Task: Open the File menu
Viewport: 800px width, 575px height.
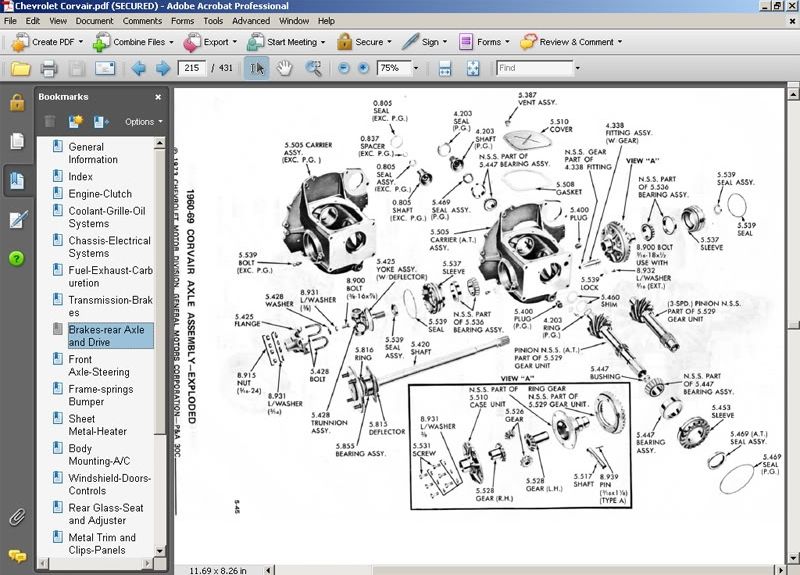Action: point(10,21)
